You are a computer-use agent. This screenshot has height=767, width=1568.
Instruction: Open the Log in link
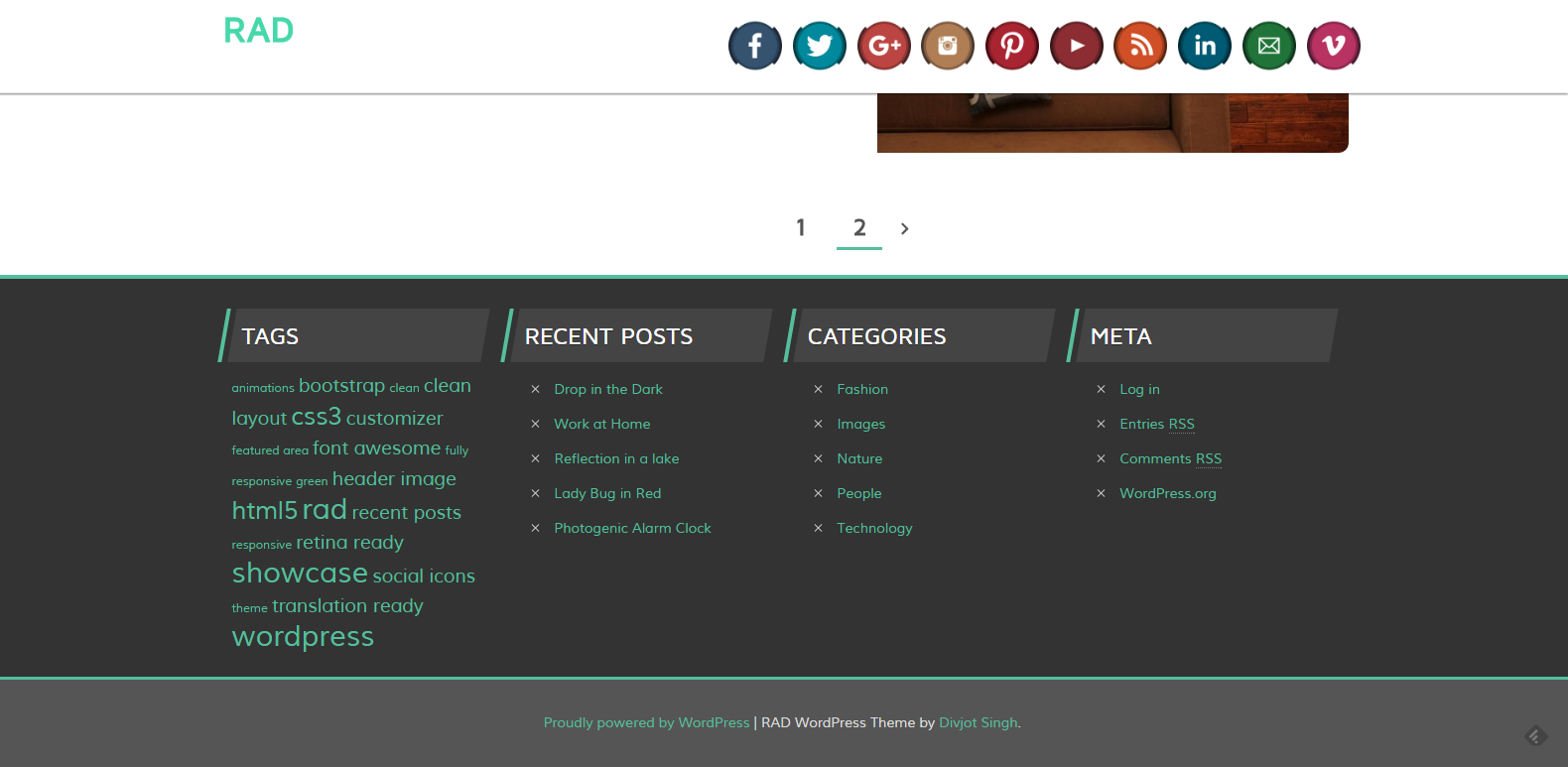click(1139, 389)
